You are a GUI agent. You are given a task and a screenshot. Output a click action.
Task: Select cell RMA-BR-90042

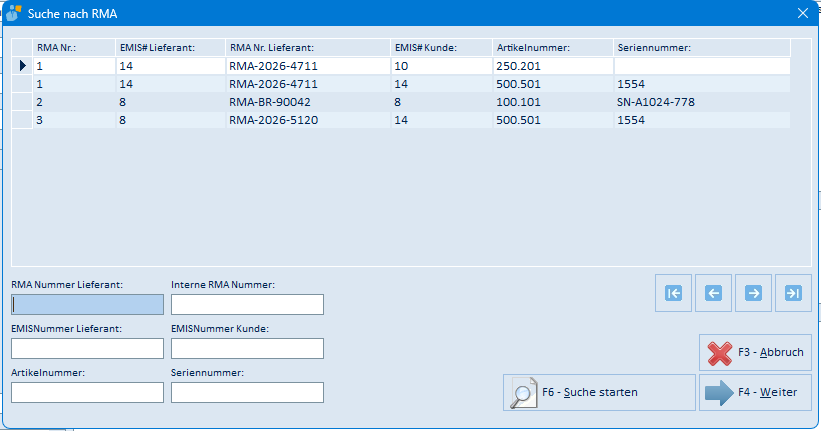(308, 102)
